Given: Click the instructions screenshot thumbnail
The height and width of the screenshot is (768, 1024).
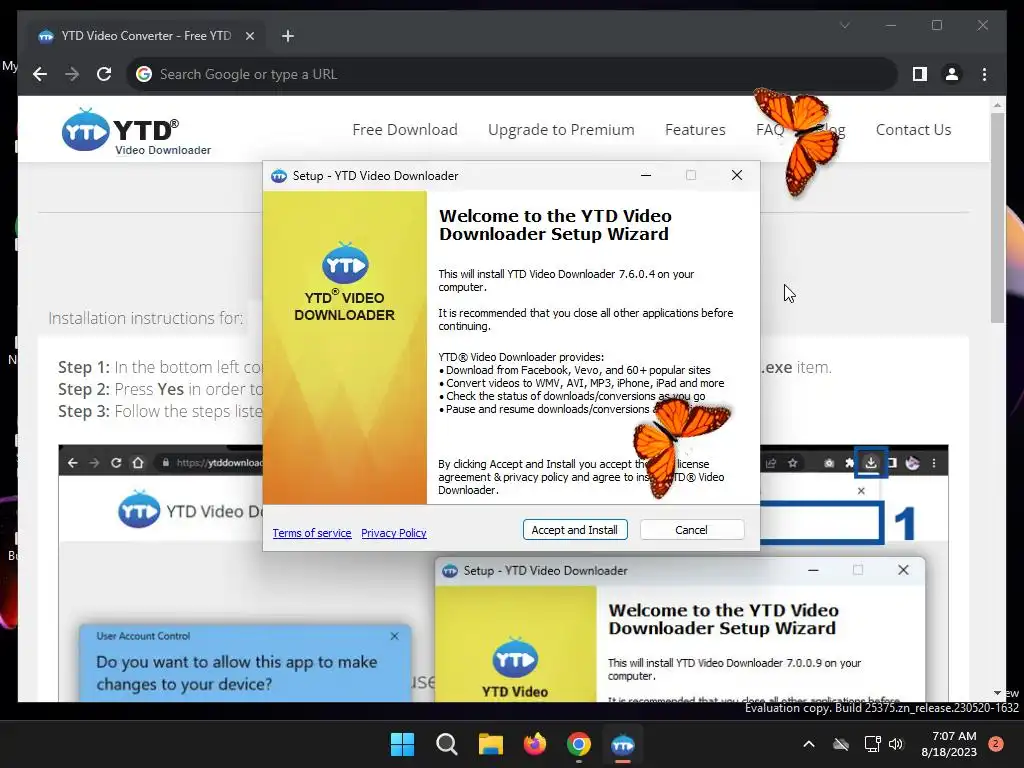Looking at the screenshot, I should click(x=503, y=573).
